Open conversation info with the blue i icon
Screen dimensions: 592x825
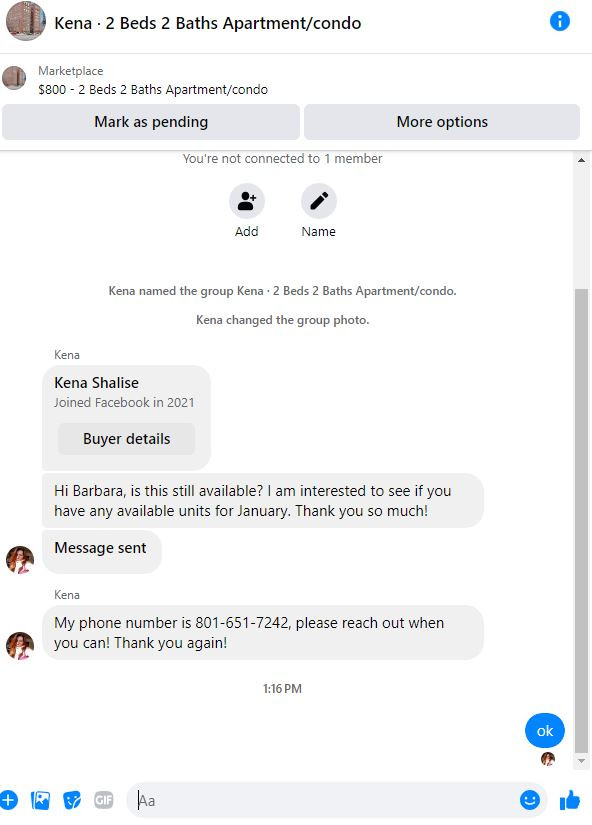[x=559, y=22]
